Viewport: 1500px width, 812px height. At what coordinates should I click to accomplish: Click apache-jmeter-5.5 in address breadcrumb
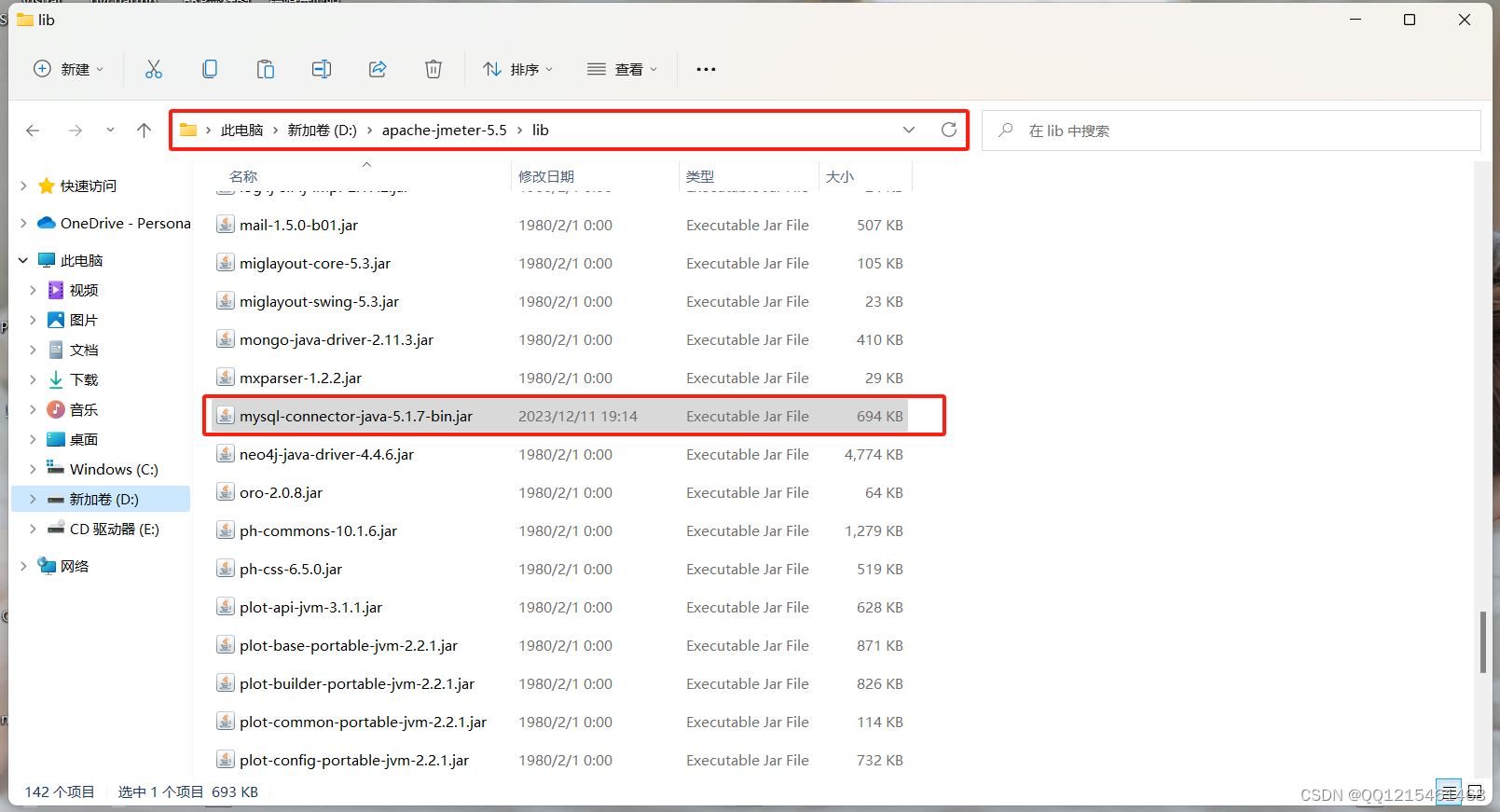(445, 130)
